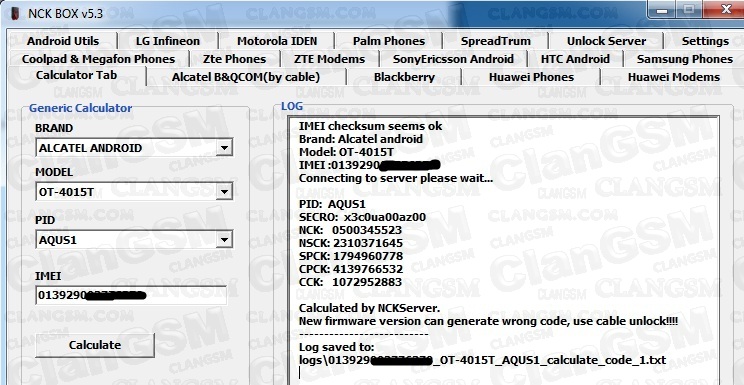The height and width of the screenshot is (385, 744).
Task: Click the SPCK code 1794960778 in log
Action: tap(368, 256)
